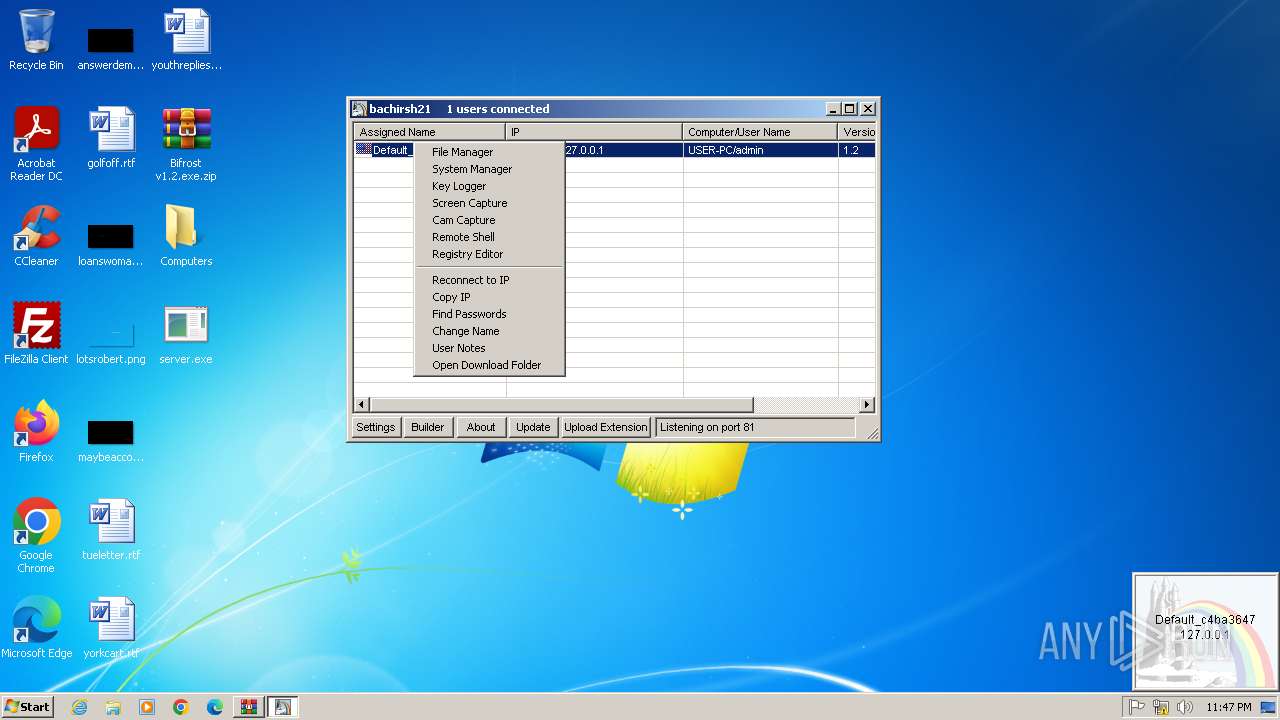Sort by Computer/User Name column header
1280x720 pixels.
761,132
